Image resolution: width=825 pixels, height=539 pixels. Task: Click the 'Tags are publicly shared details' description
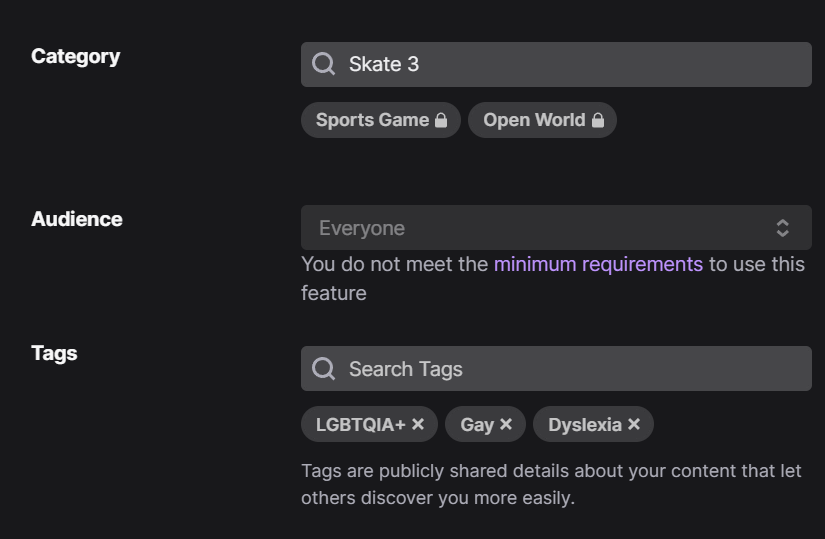click(551, 484)
